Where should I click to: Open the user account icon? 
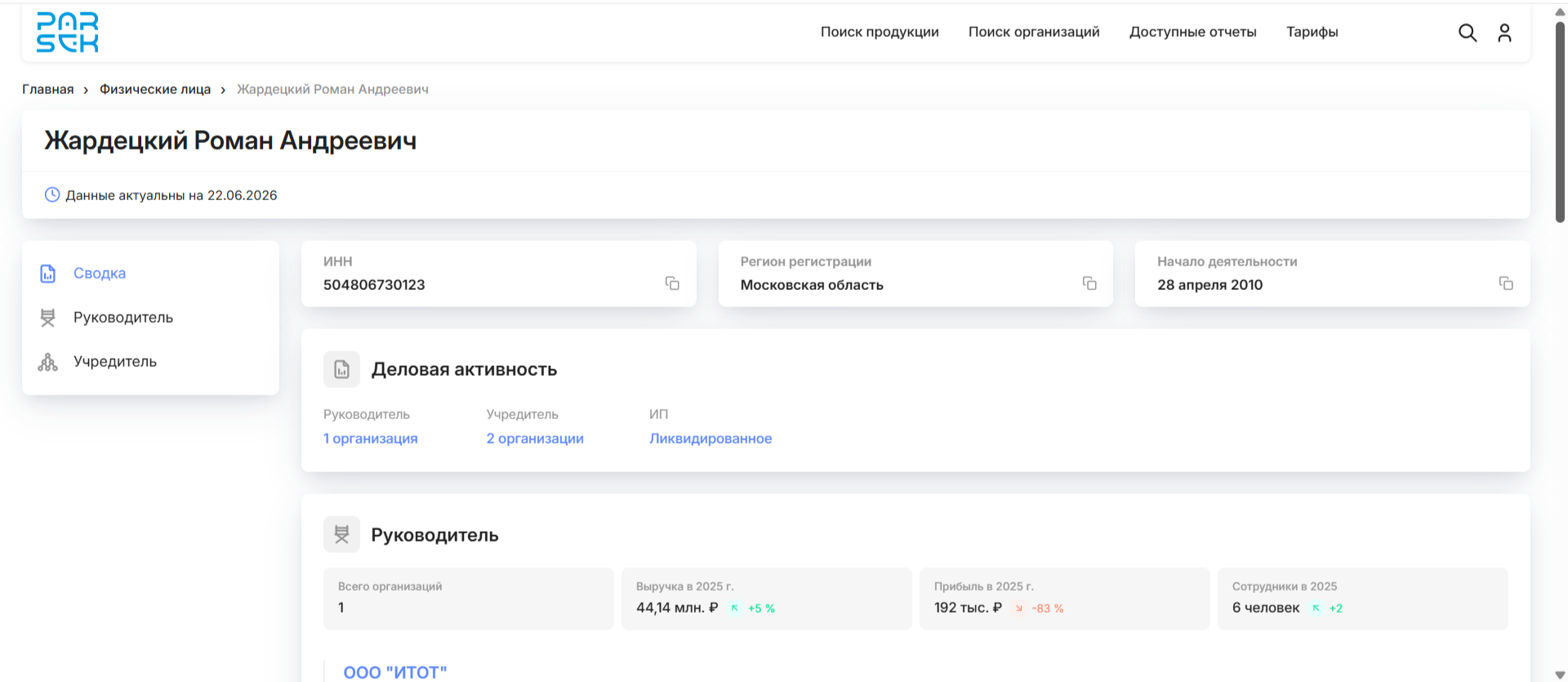1504,33
